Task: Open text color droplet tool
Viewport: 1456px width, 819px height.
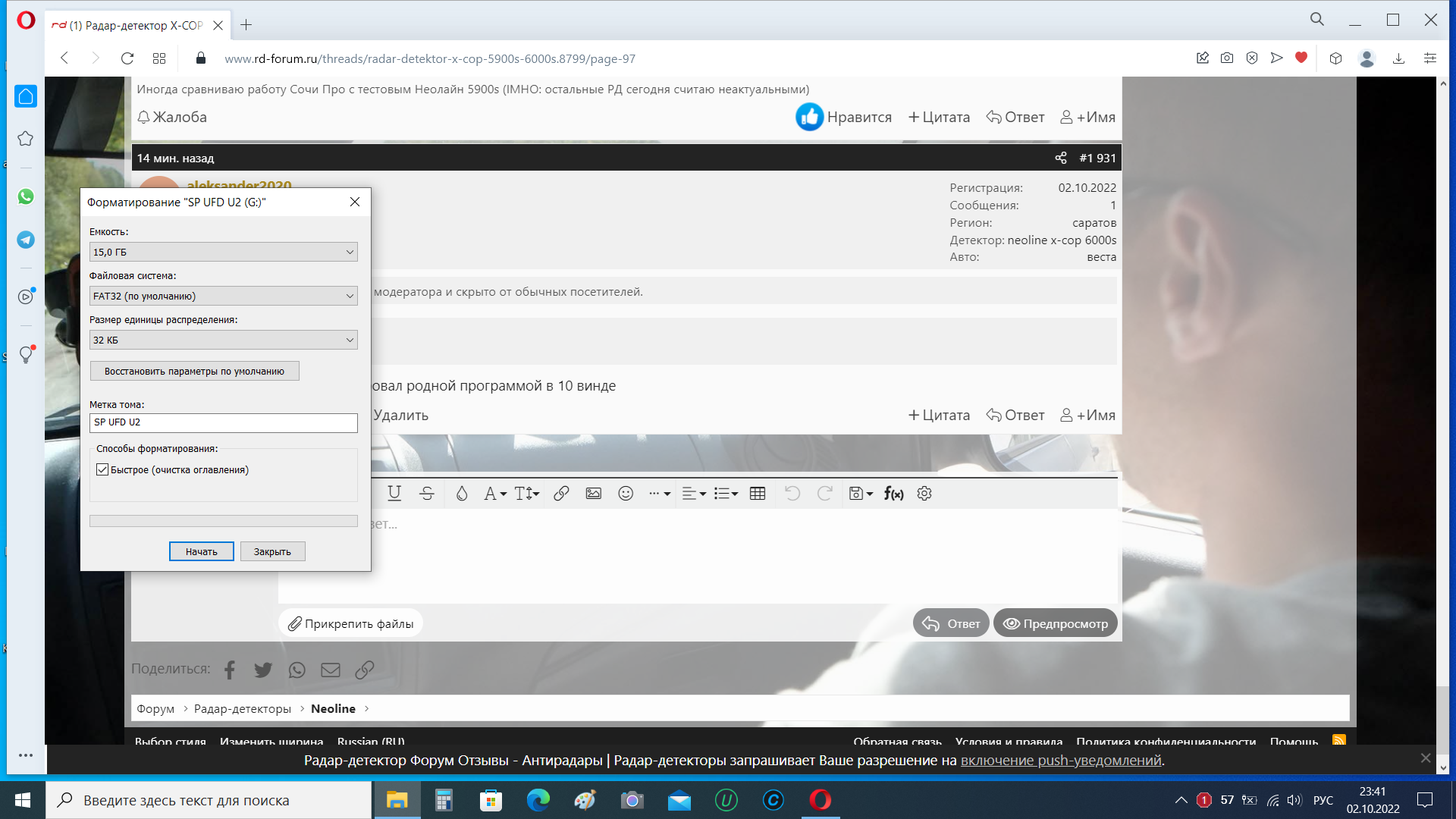Action: (461, 494)
